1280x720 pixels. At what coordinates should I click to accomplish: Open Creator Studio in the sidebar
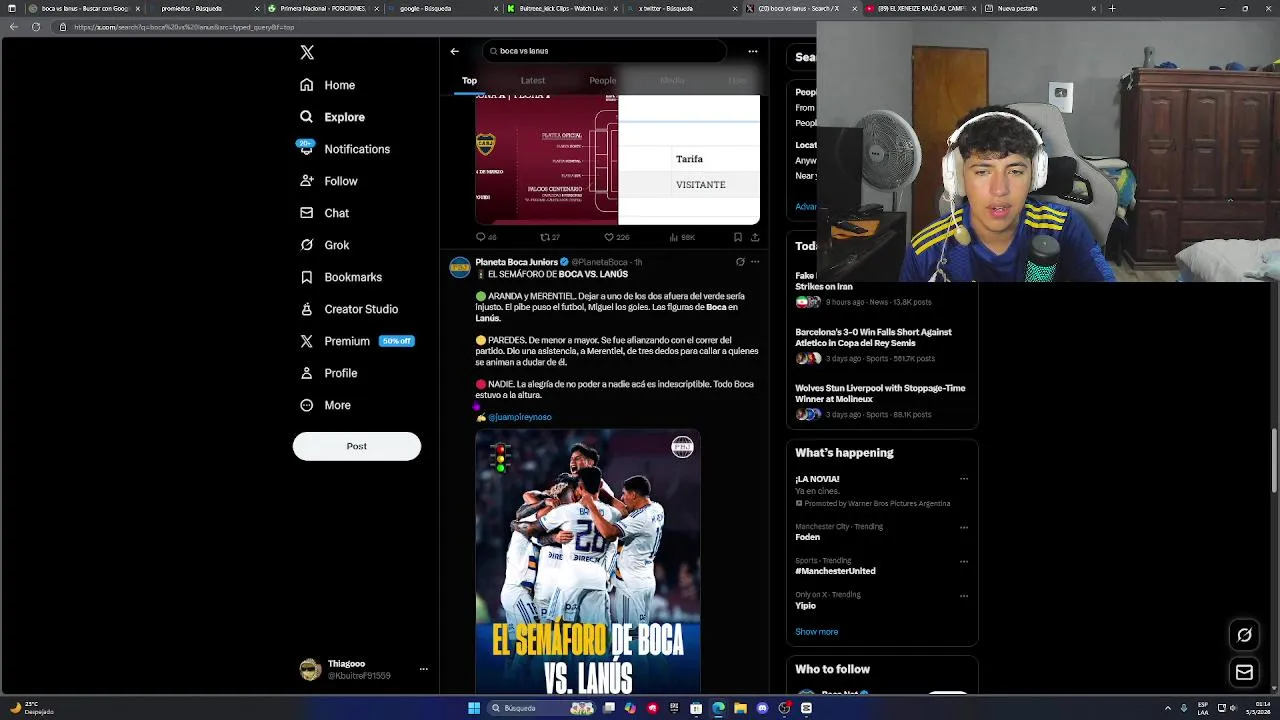pos(349,309)
